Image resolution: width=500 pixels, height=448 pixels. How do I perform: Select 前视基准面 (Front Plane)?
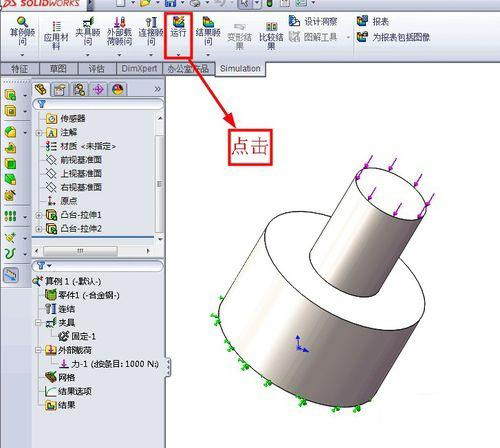[73, 160]
